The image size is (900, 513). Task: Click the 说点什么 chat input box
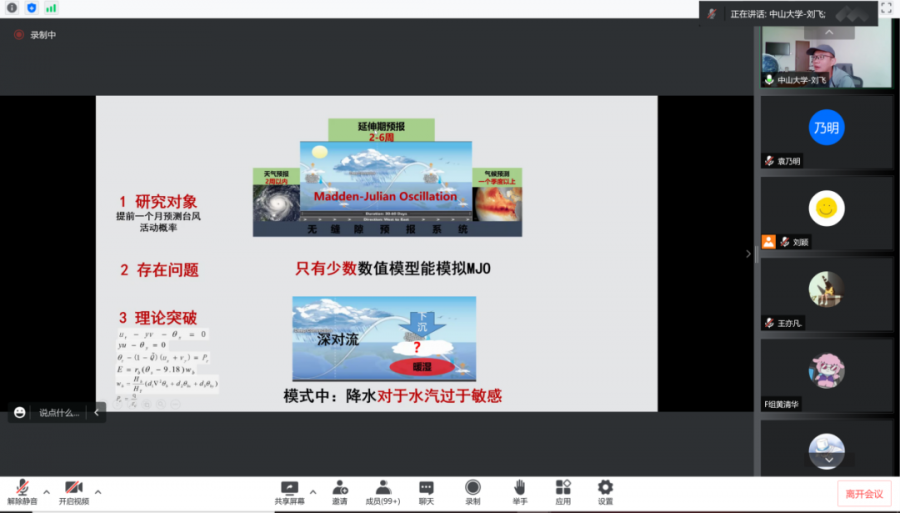(x=58, y=412)
